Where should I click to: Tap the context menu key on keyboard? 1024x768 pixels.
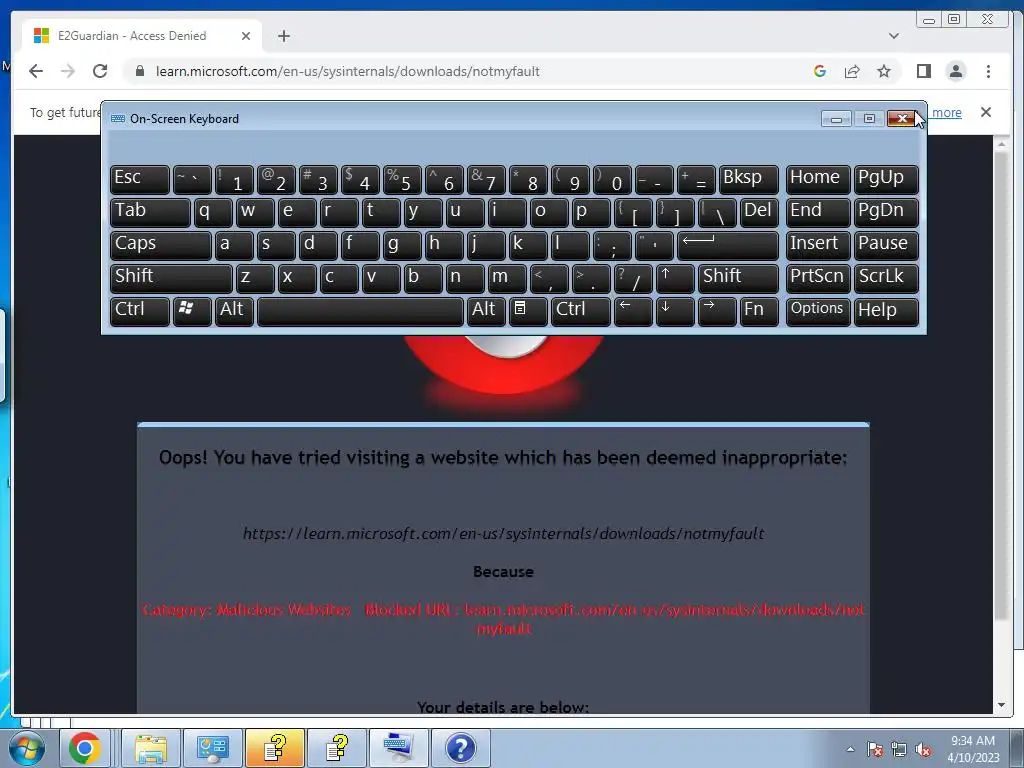coord(528,312)
